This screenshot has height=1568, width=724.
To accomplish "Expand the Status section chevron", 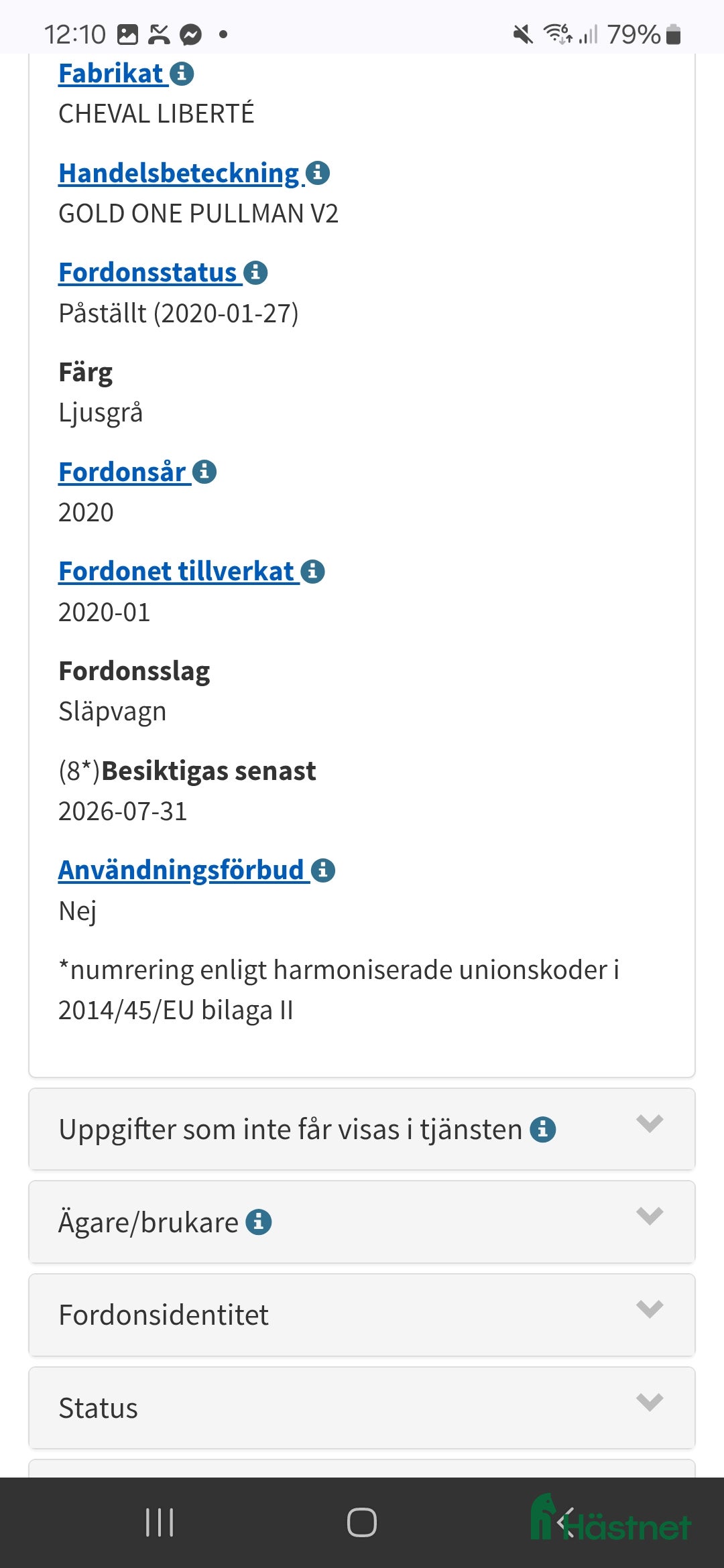I will pos(650,1402).
